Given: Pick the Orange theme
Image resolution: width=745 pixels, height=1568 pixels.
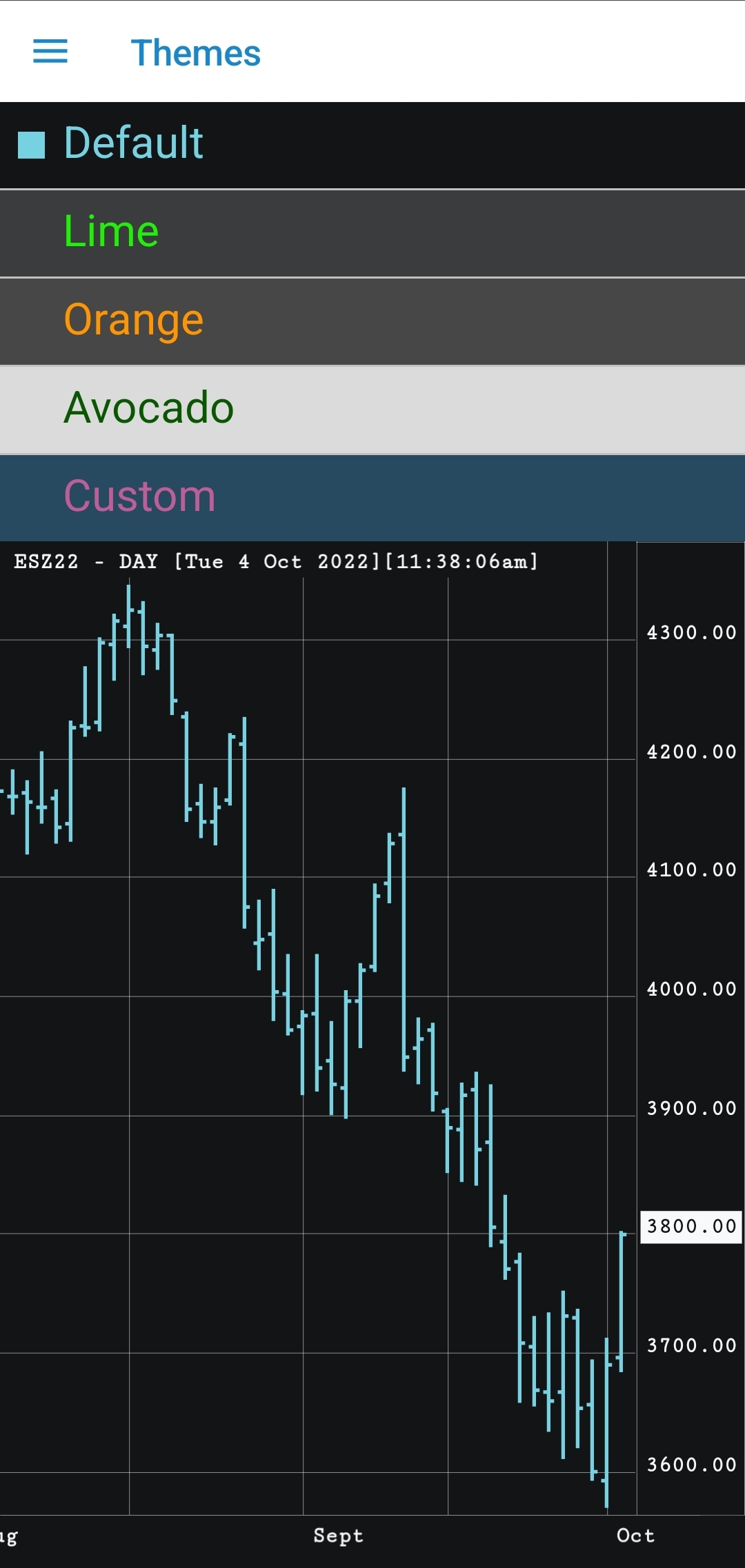Looking at the screenshot, I should (372, 321).
